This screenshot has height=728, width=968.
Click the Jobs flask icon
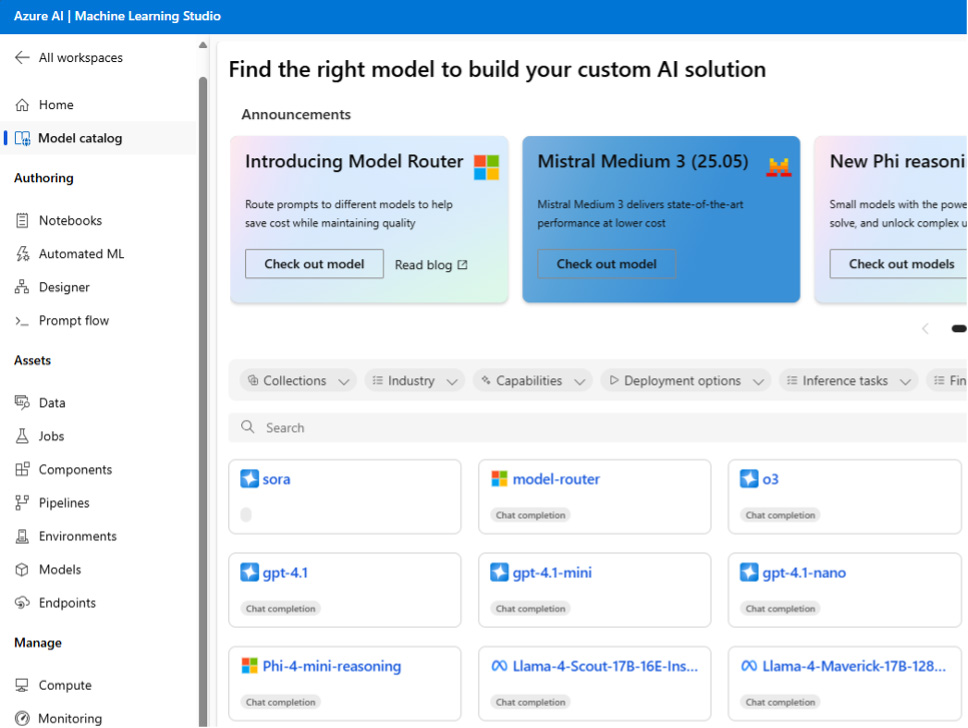click(x=22, y=436)
